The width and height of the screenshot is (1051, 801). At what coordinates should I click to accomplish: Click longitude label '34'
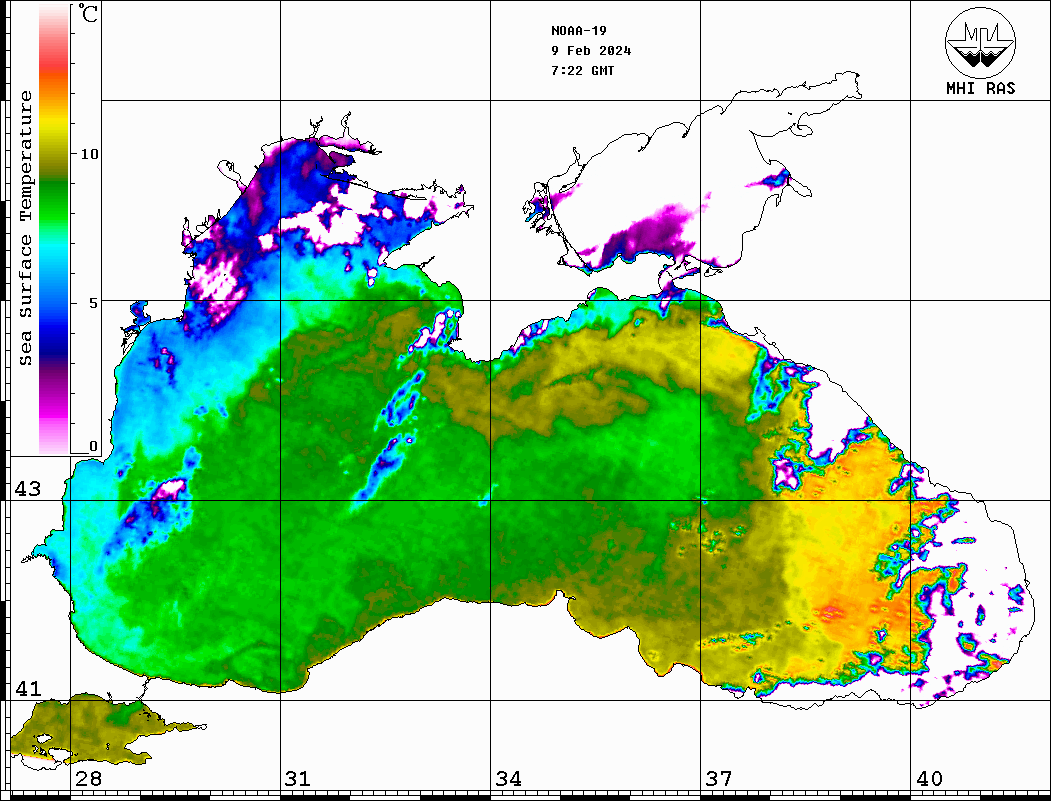coord(508,778)
